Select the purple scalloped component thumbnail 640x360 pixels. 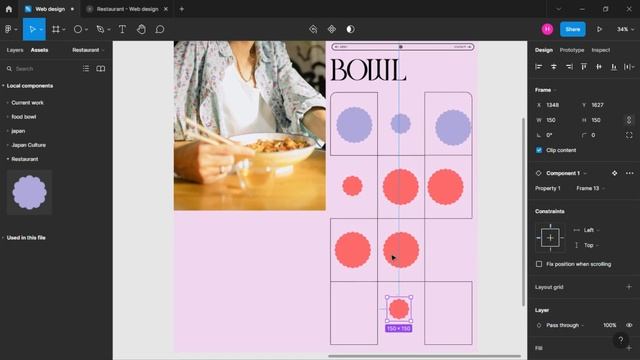point(29,192)
